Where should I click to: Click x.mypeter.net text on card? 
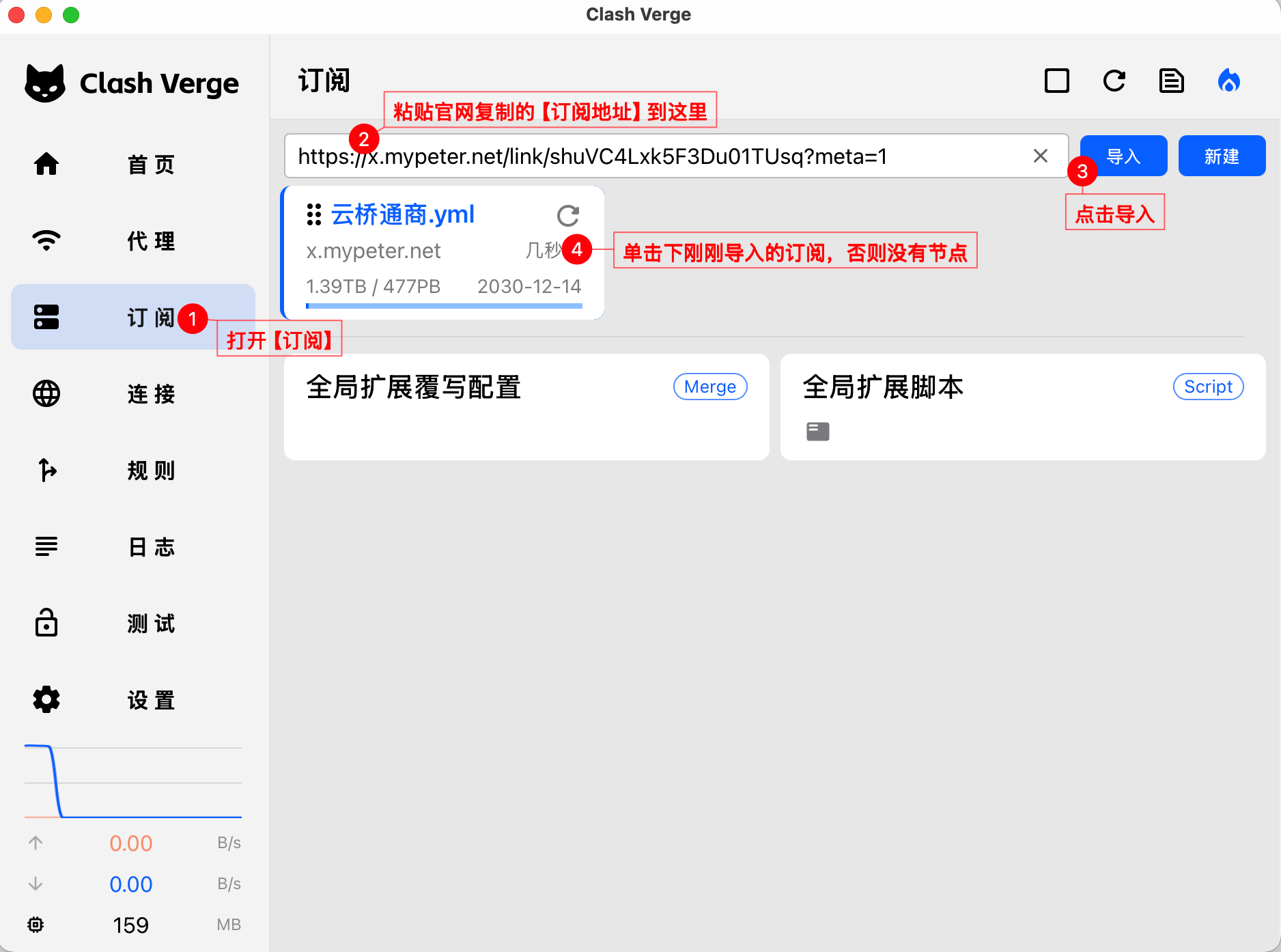[x=373, y=251]
